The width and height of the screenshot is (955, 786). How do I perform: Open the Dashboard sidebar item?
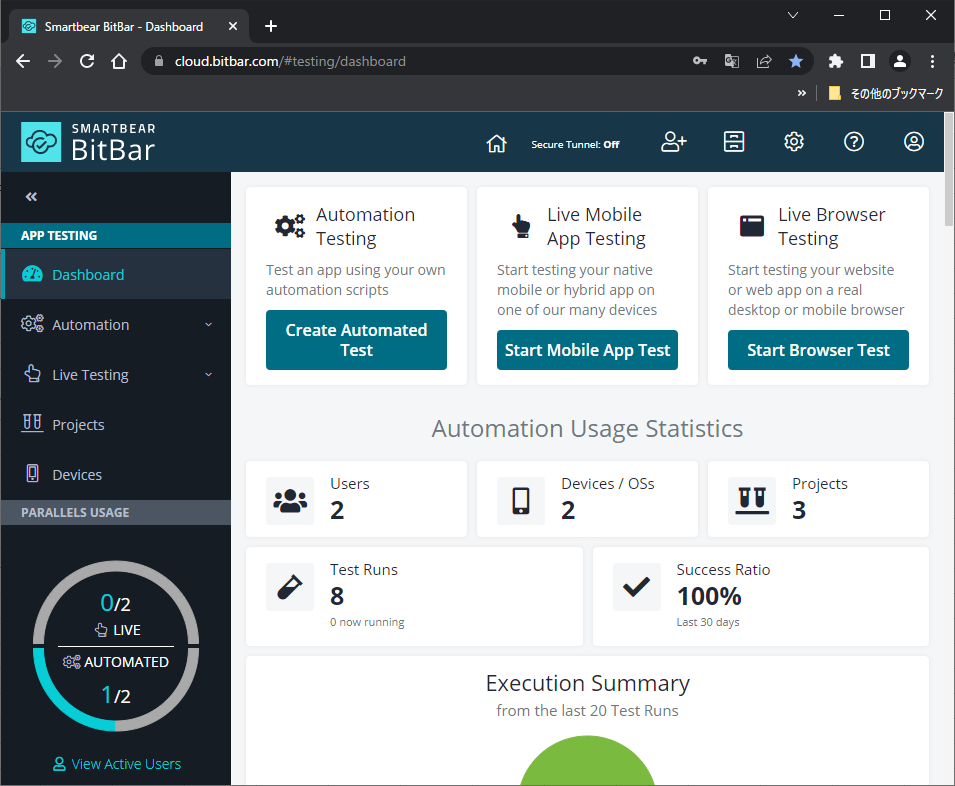click(116, 274)
